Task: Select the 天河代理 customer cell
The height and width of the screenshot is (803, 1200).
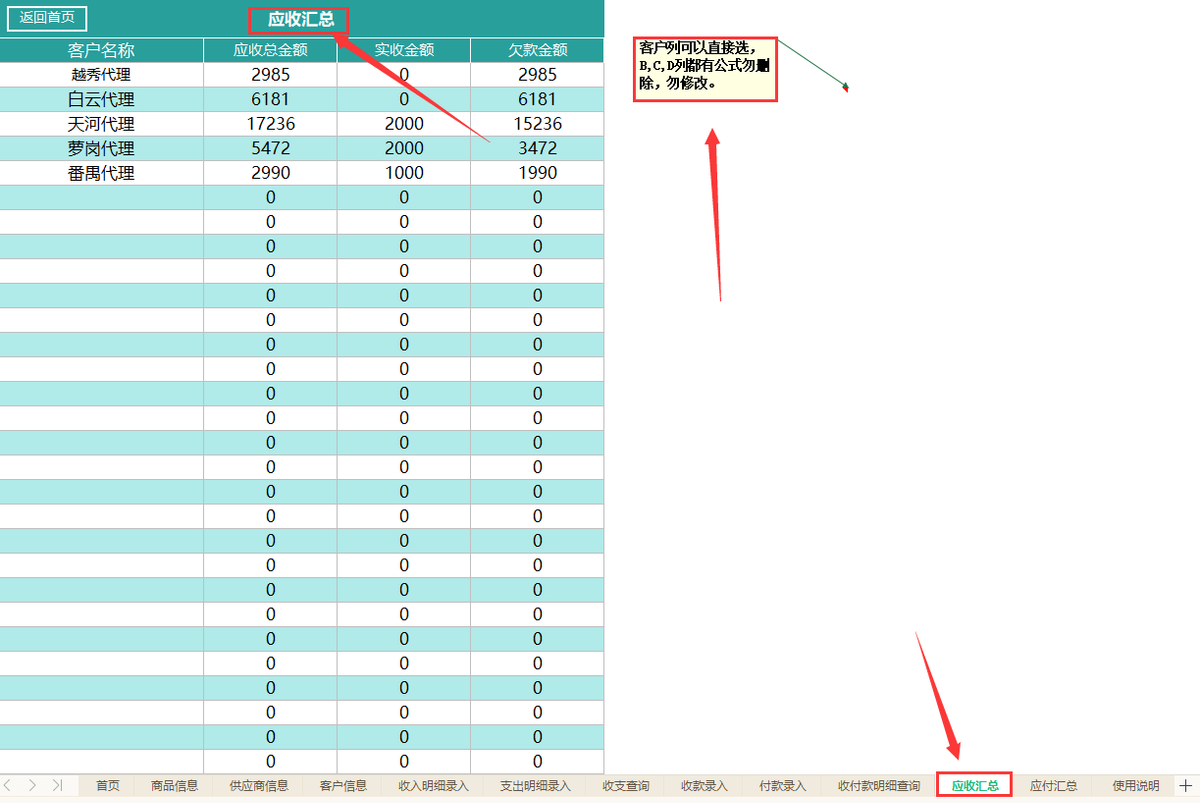Action: [102, 124]
